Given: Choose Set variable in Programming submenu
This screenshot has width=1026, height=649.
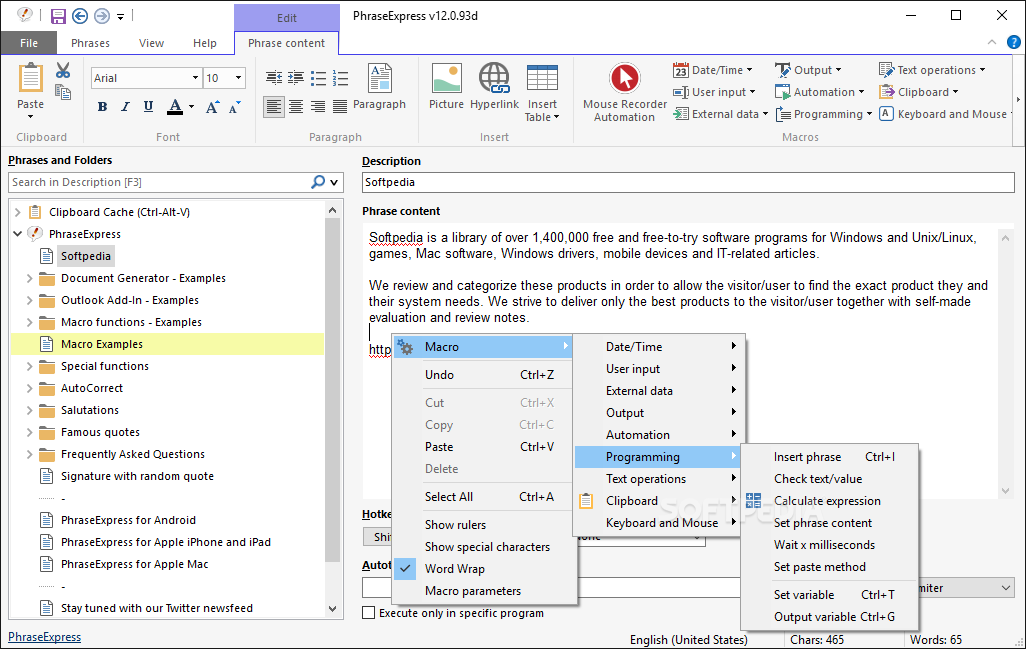Looking at the screenshot, I should pyautogui.click(x=830, y=595).
